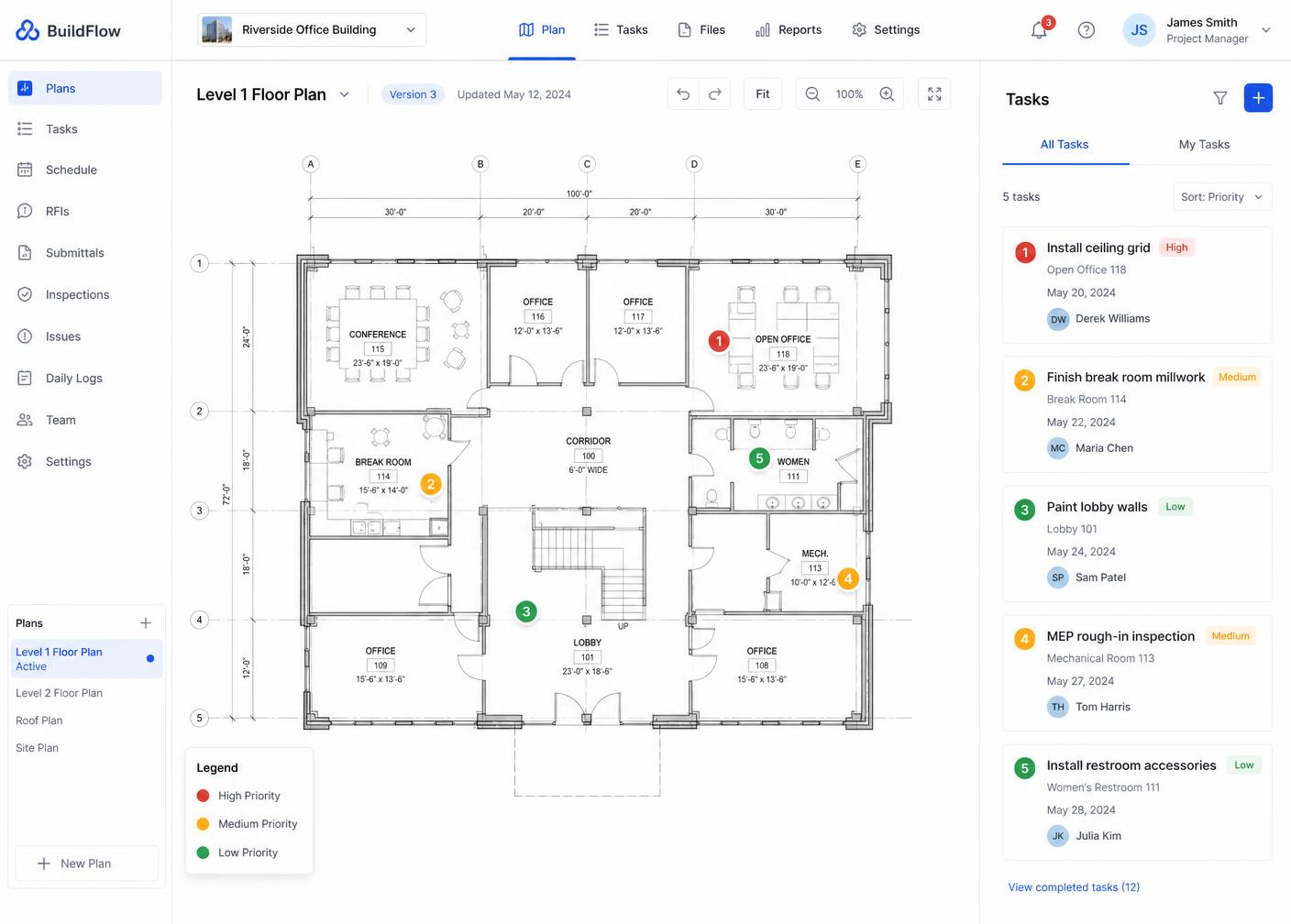
Task: Select red marker 1 in Open Office
Action: tap(719, 341)
